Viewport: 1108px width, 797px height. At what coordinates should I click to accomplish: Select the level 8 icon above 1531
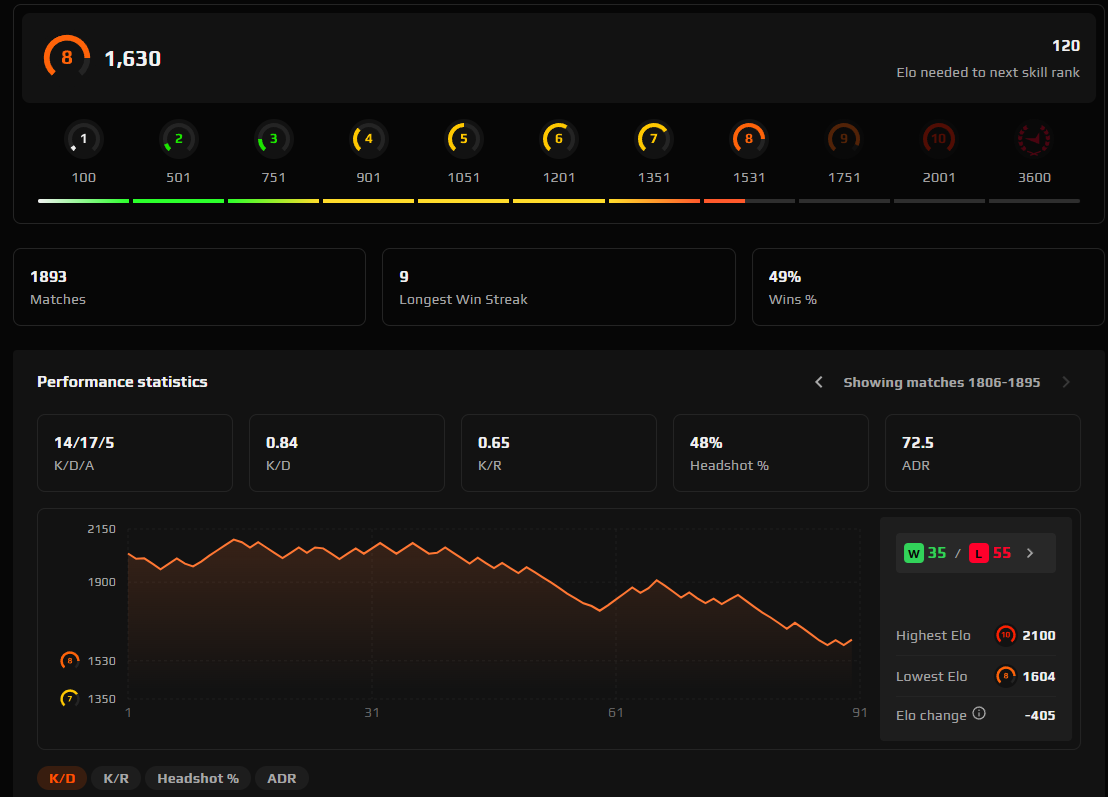(748, 138)
